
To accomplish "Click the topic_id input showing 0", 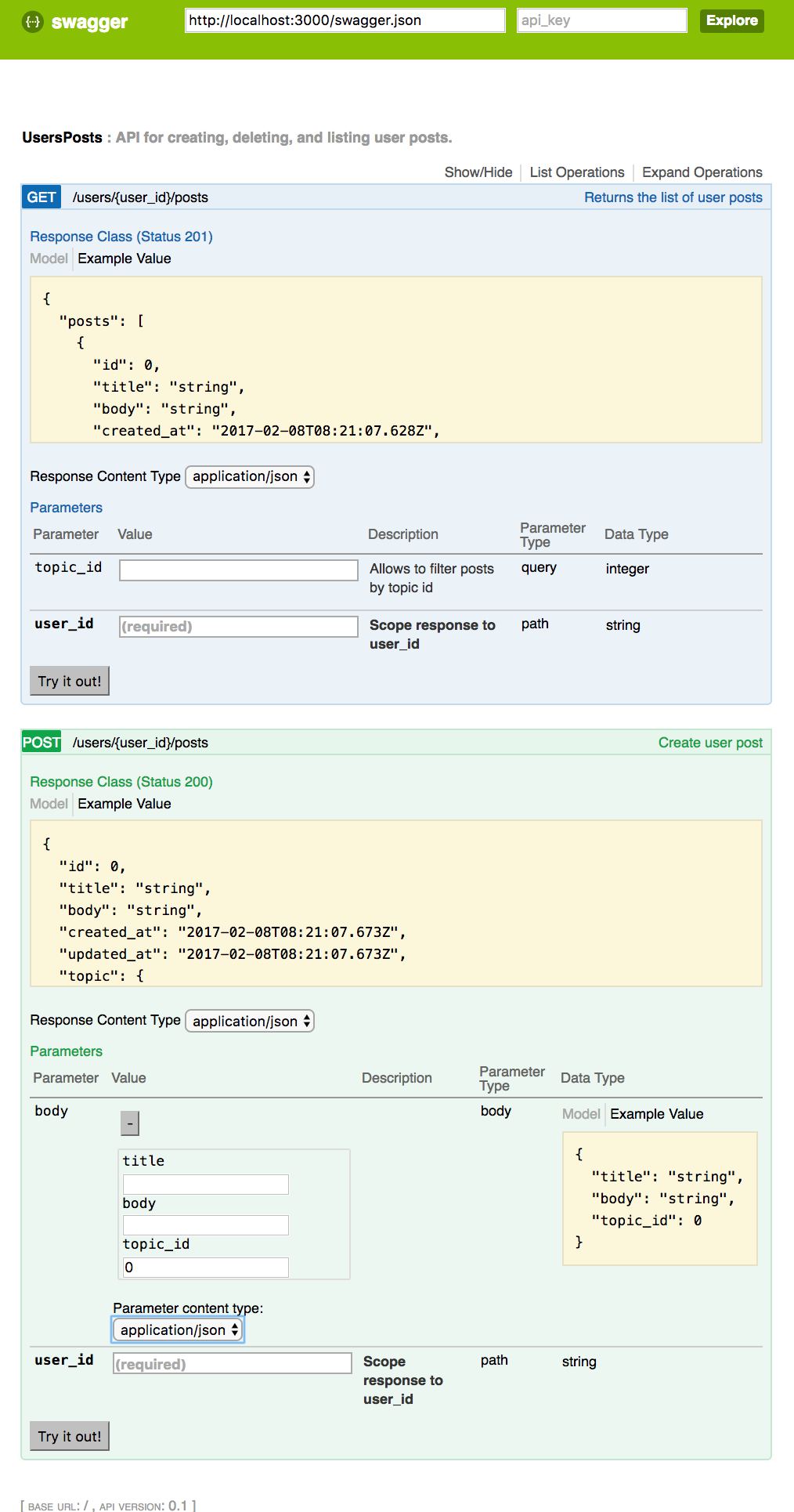I will (206, 1268).
